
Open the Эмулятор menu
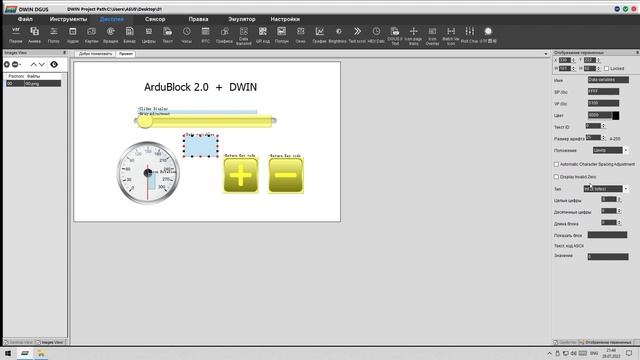(242, 19)
